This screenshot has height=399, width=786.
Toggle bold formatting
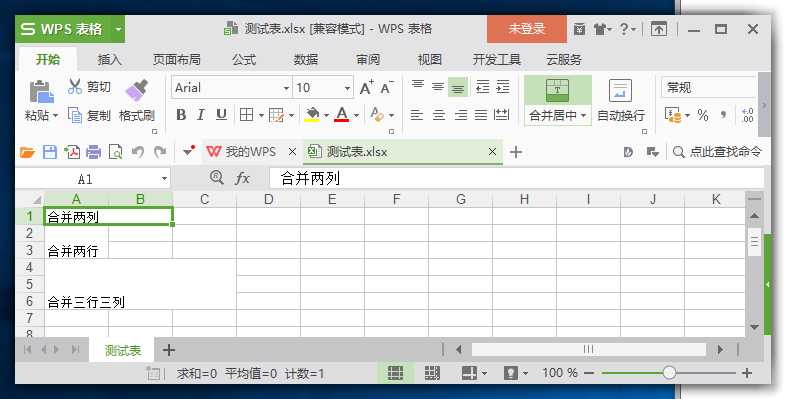tap(181, 115)
